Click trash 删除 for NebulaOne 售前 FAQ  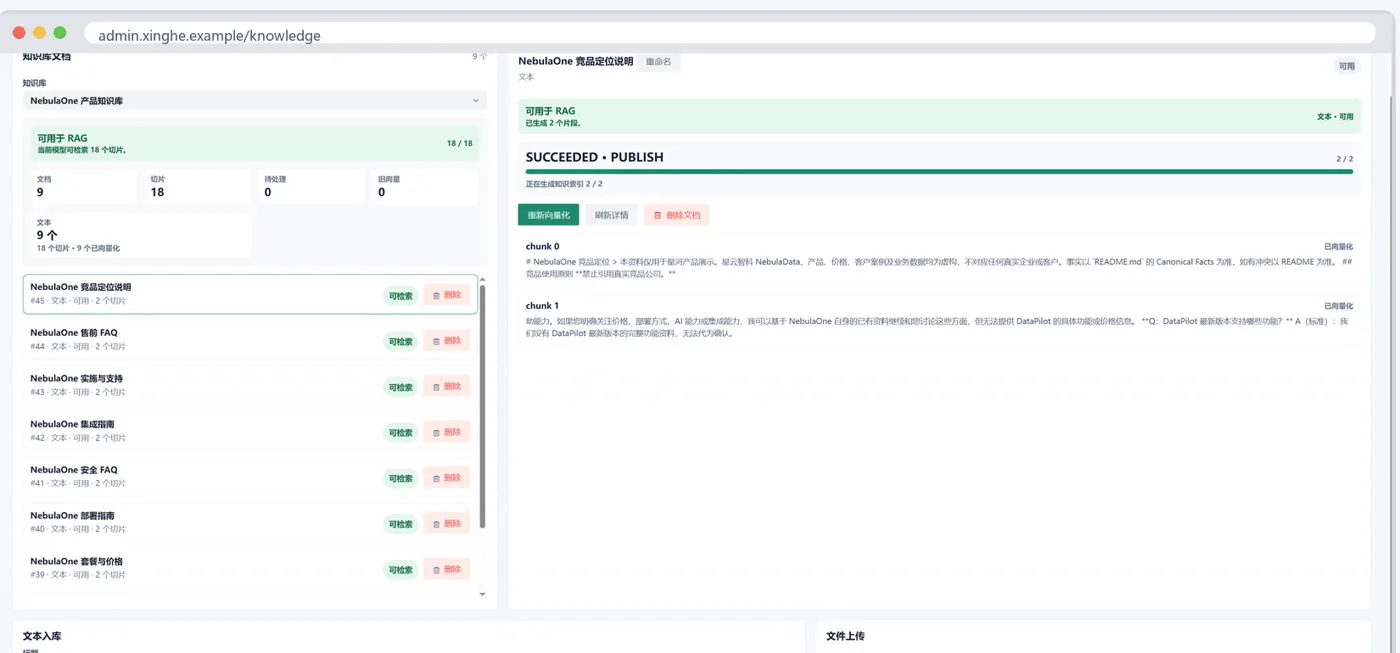click(x=446, y=341)
